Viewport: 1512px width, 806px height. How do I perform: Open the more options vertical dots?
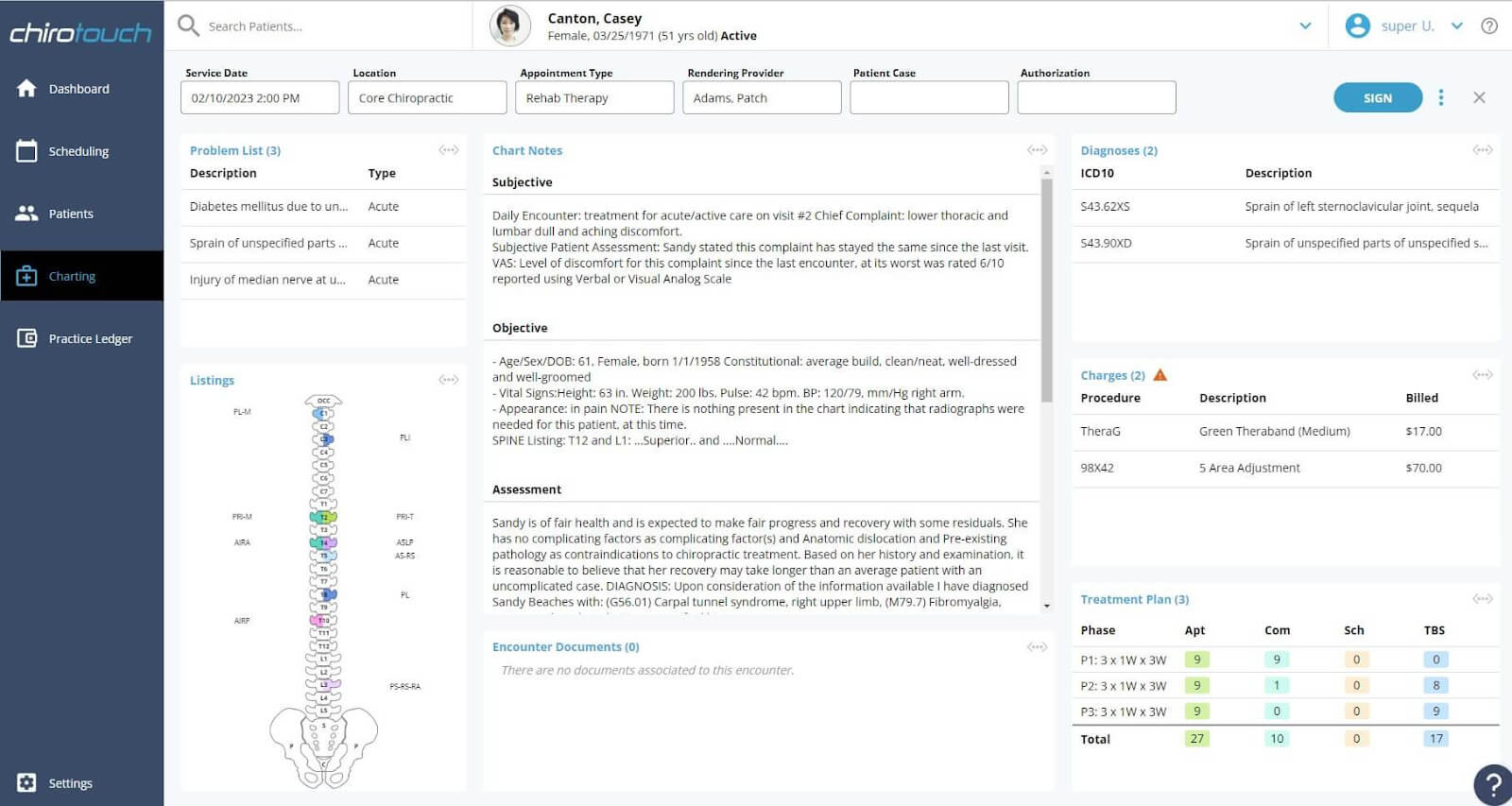tap(1441, 97)
